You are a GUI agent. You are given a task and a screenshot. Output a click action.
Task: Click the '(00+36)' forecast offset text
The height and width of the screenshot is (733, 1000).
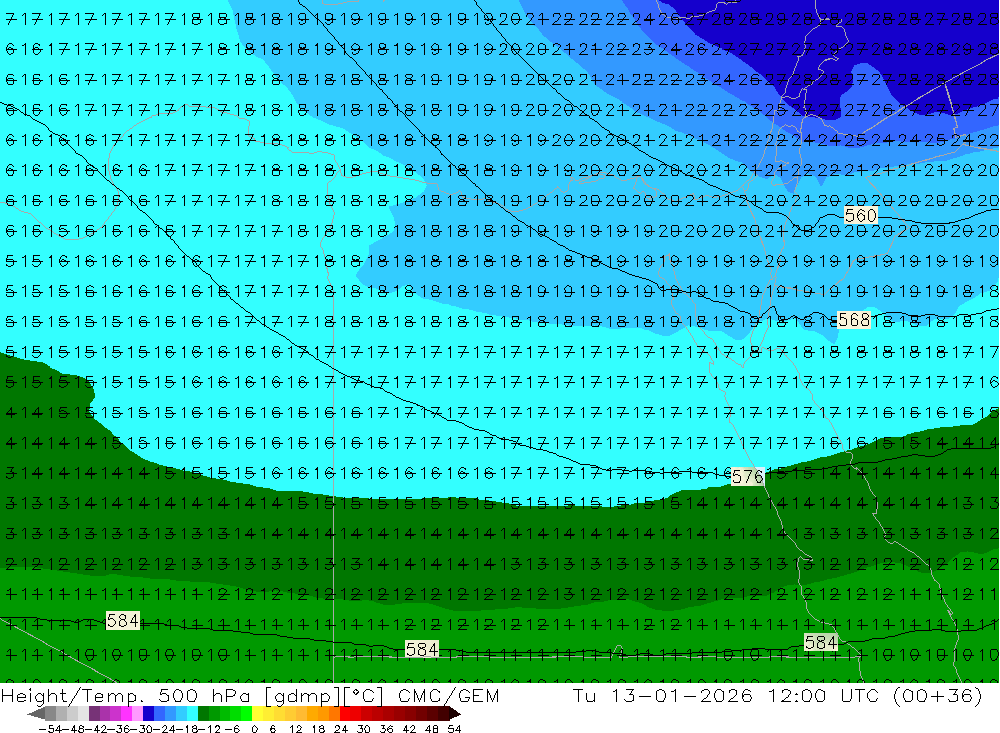coord(937,695)
